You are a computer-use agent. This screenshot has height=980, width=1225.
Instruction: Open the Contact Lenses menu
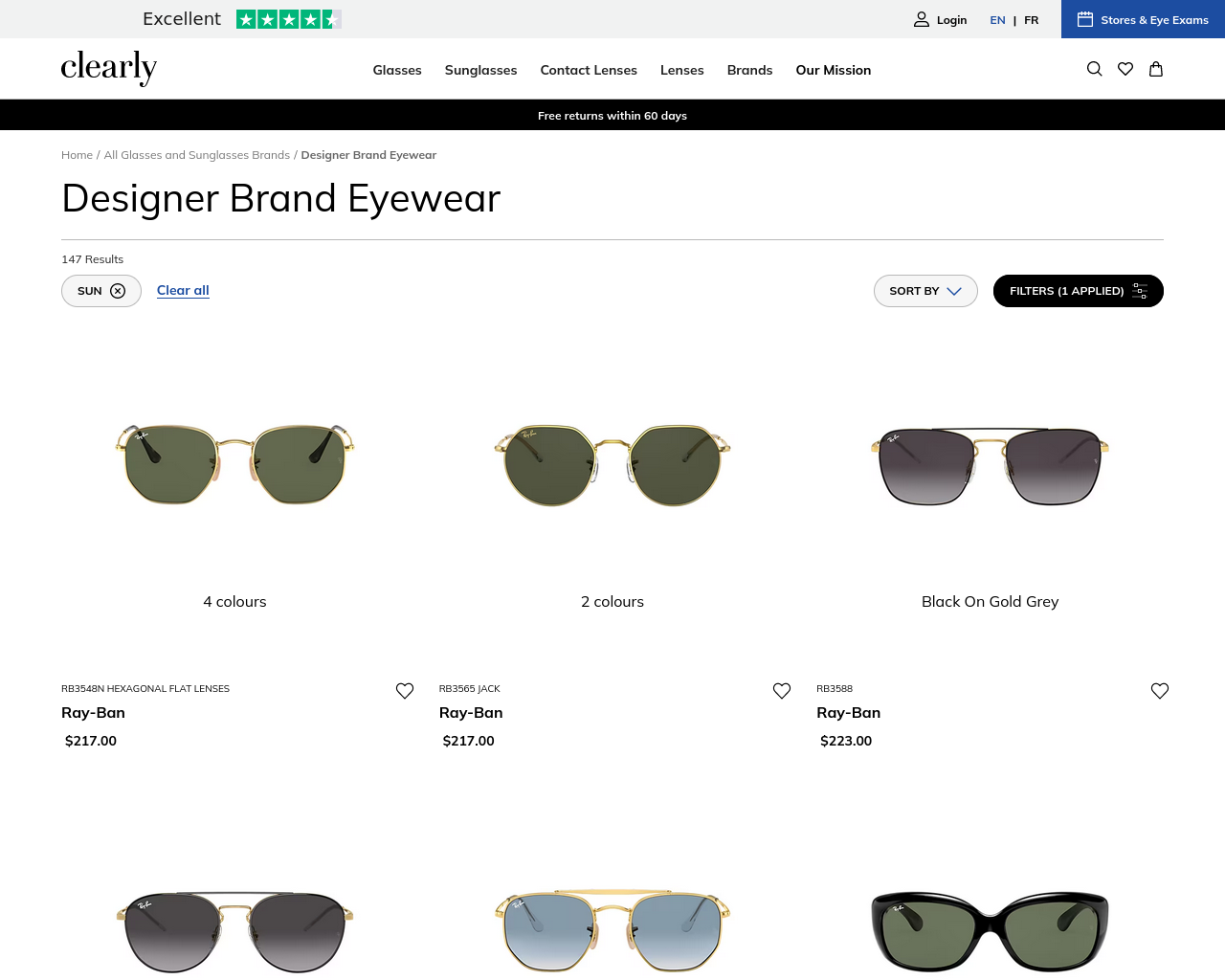pos(589,70)
